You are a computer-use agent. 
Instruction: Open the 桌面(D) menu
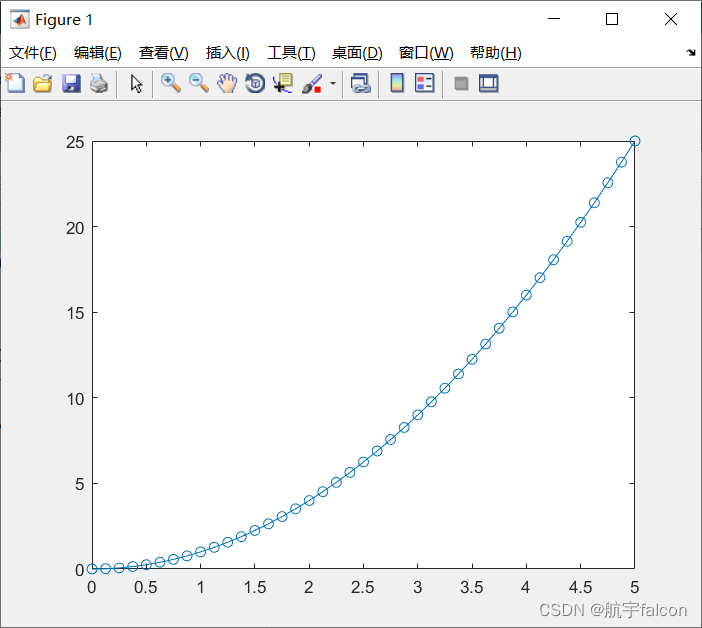tap(357, 53)
